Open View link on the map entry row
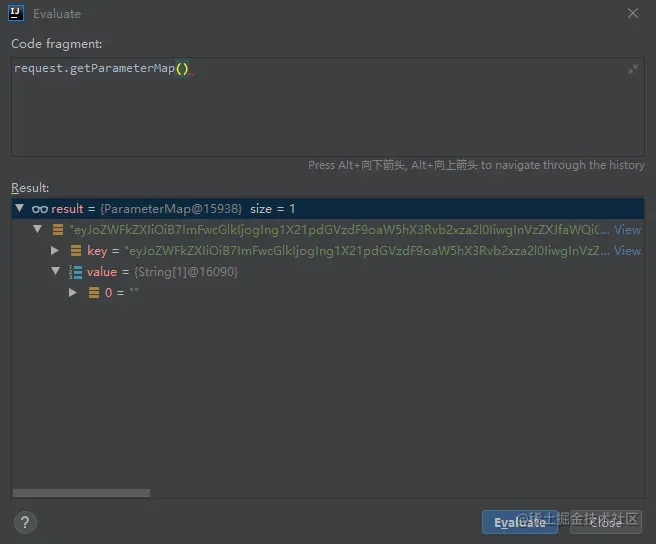 [627, 230]
